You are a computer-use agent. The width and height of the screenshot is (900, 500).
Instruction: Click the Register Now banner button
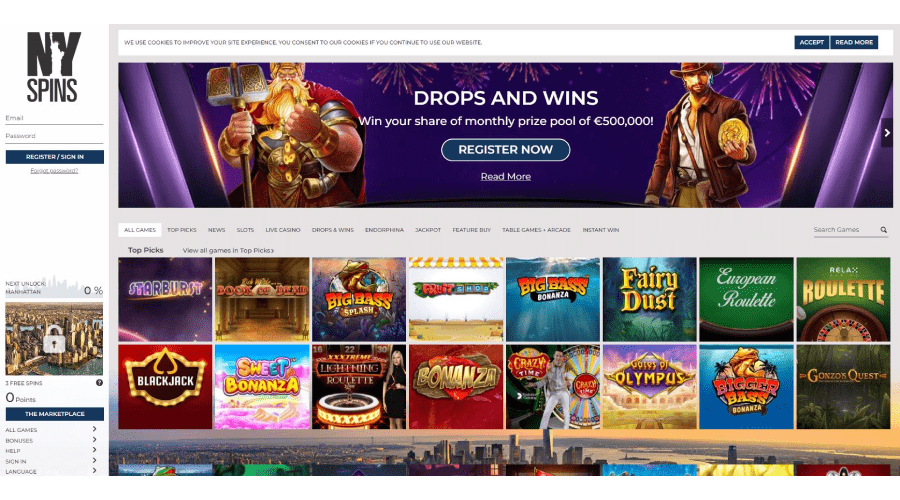tap(506, 150)
